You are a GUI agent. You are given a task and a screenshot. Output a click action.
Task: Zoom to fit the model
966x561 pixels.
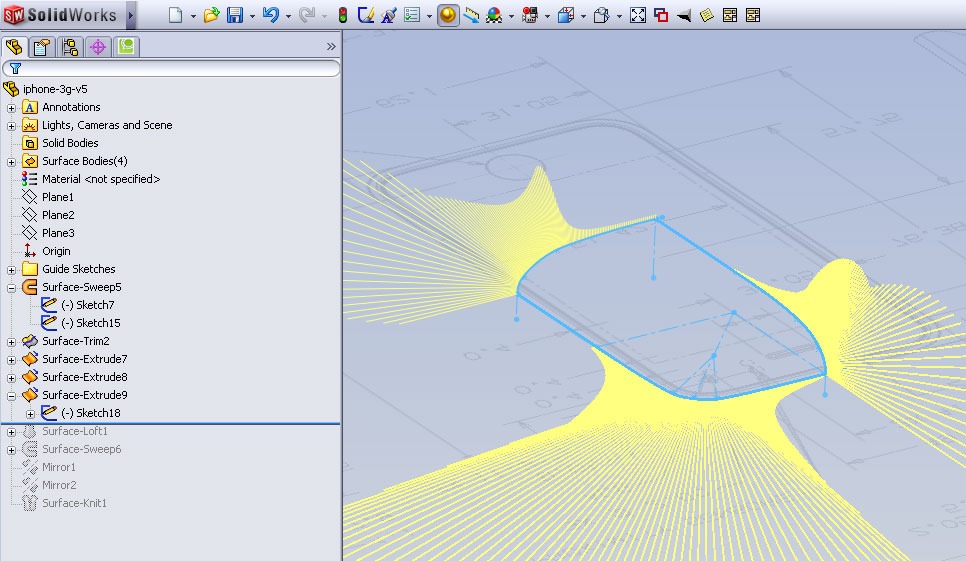click(638, 15)
